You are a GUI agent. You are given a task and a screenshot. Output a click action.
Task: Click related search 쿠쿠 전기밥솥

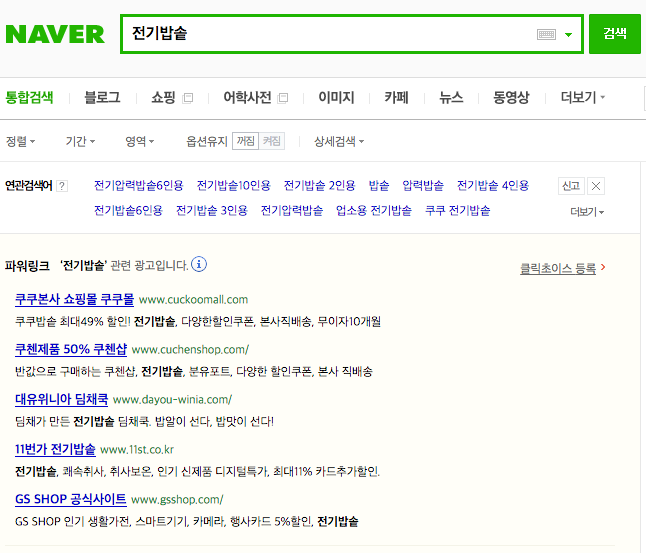(x=458, y=211)
